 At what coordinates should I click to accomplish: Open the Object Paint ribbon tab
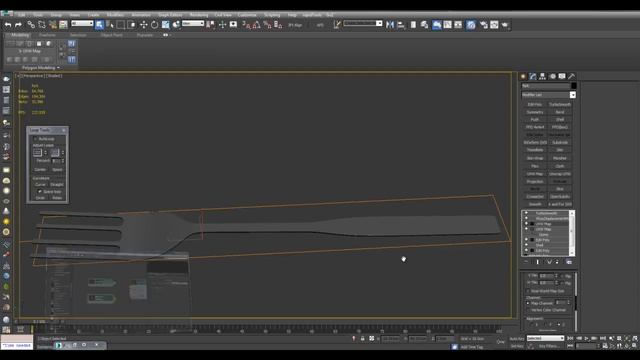click(x=111, y=35)
